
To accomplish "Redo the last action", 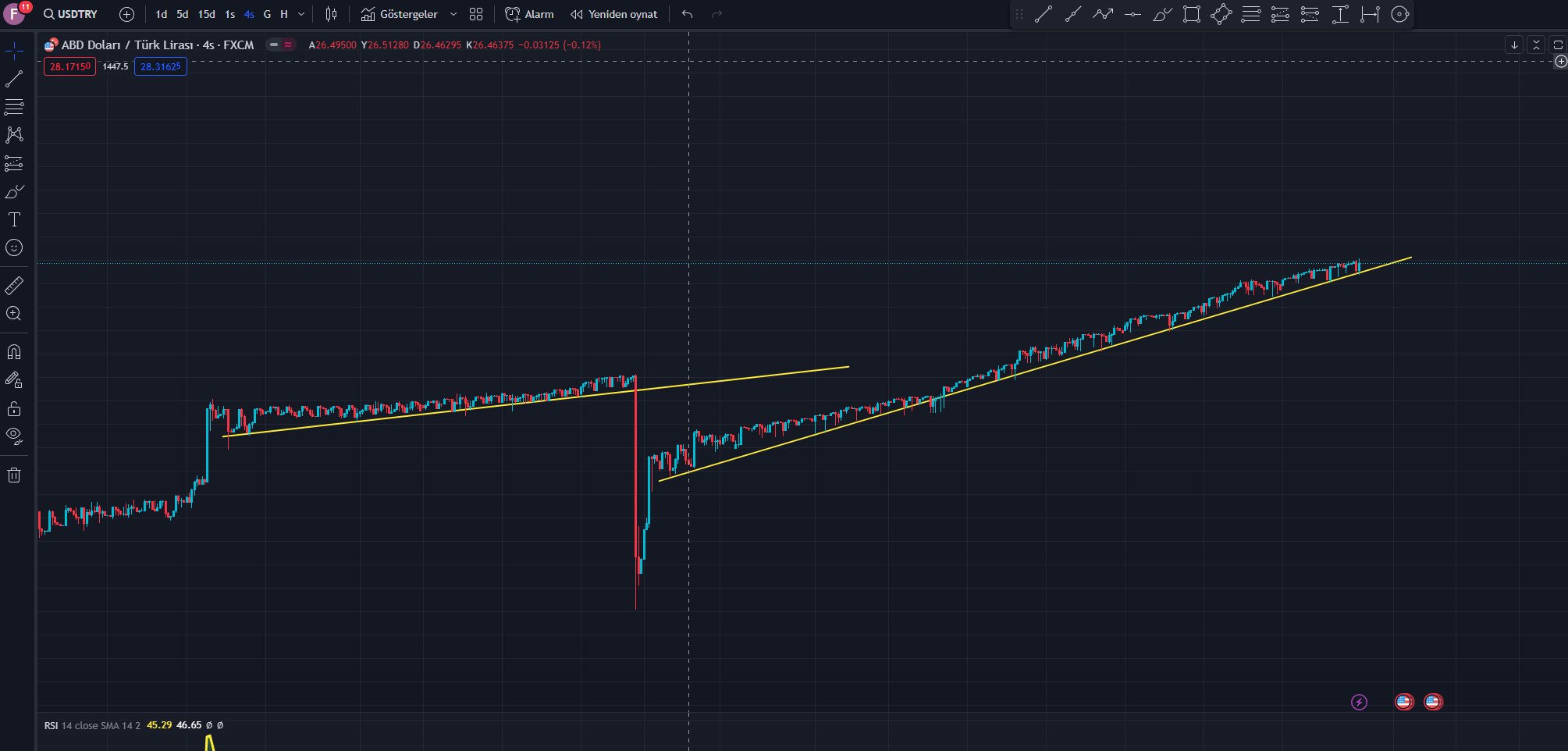I will (x=716, y=14).
